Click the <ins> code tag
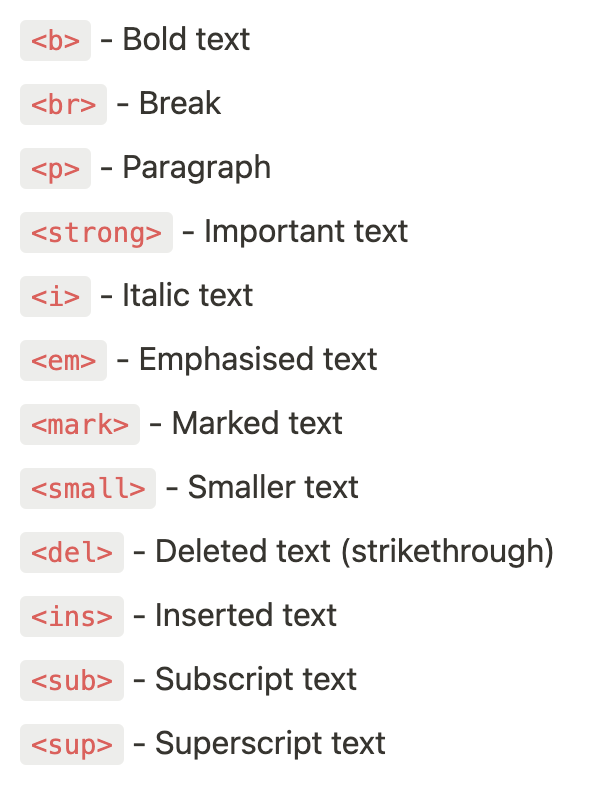Image resolution: width=610 pixels, height=804 pixels. [72, 616]
